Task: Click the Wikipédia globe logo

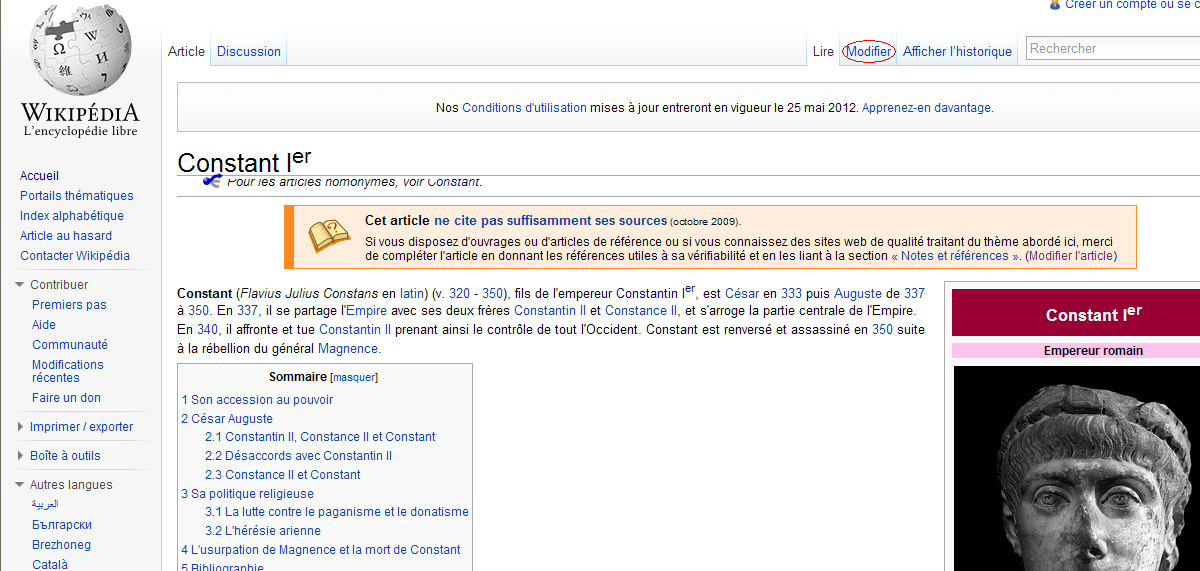Action: point(80,50)
